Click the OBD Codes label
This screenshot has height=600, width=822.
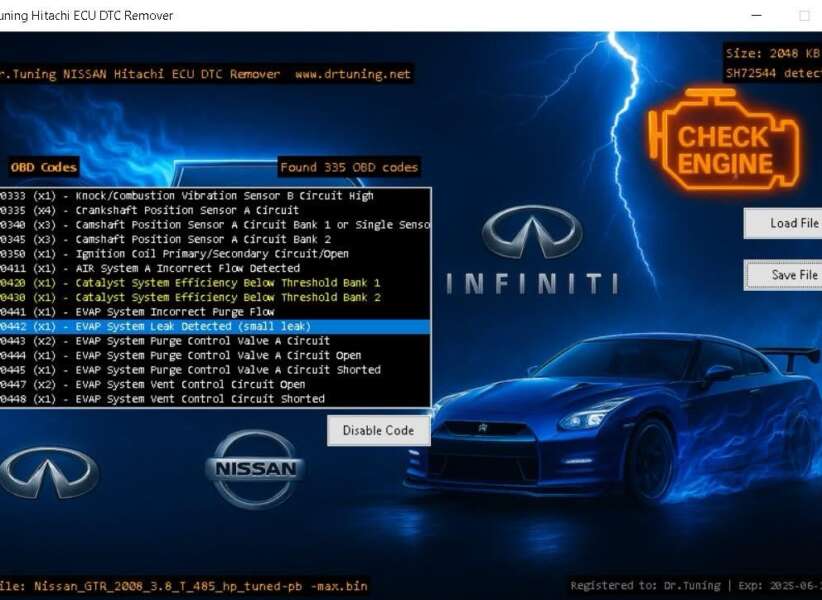coord(44,167)
